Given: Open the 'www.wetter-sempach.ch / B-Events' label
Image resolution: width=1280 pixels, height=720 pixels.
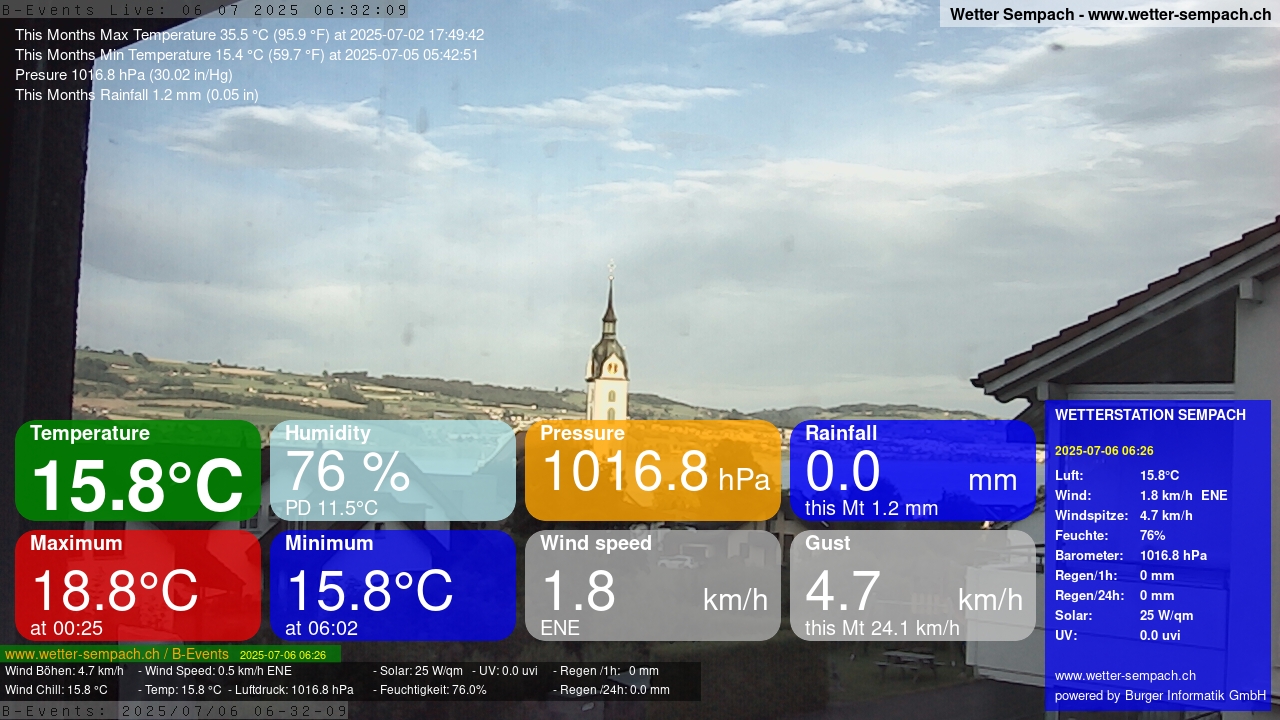Looking at the screenshot, I should click(117, 655).
